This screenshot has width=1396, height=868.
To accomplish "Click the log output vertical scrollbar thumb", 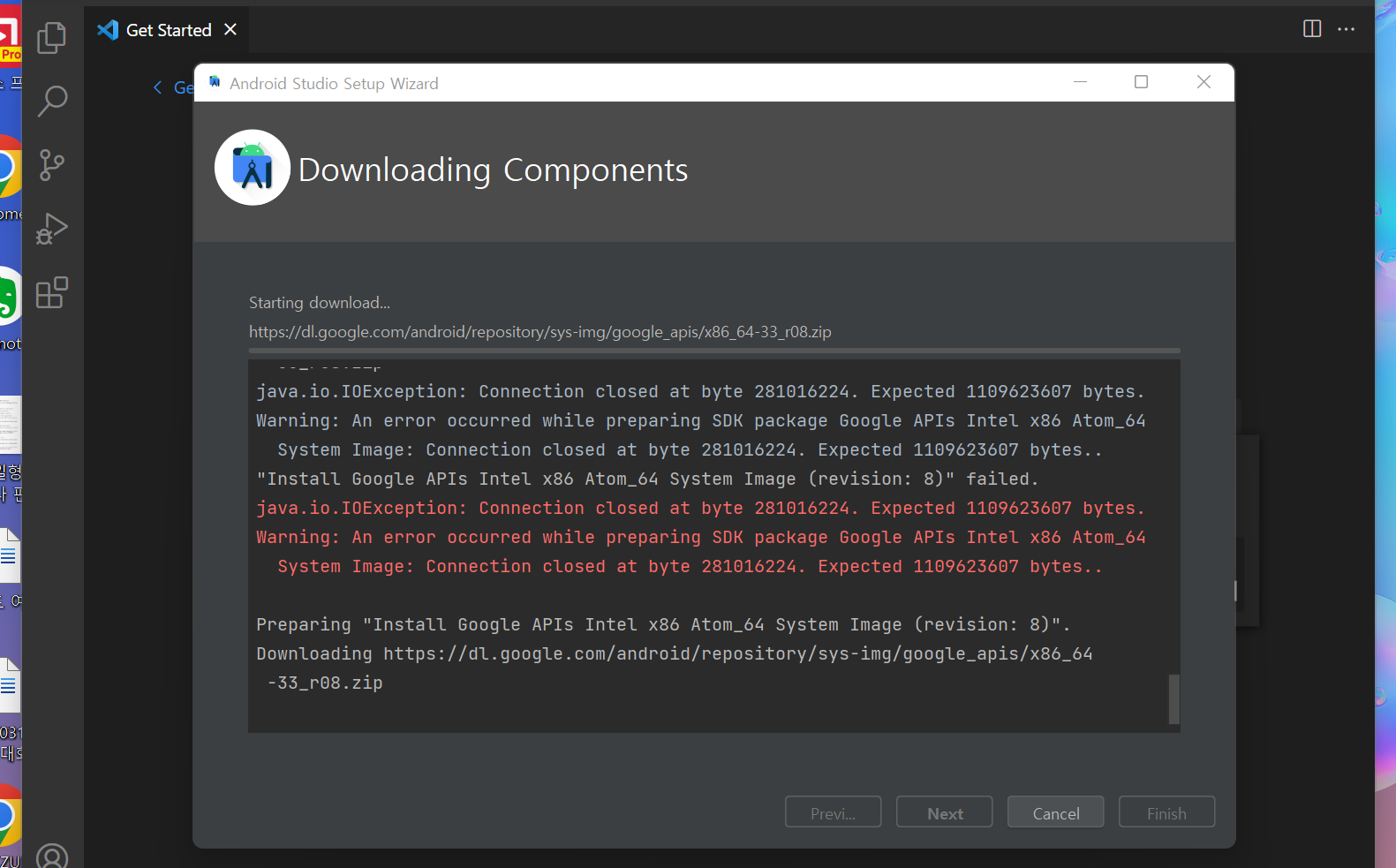I will 1174,698.
